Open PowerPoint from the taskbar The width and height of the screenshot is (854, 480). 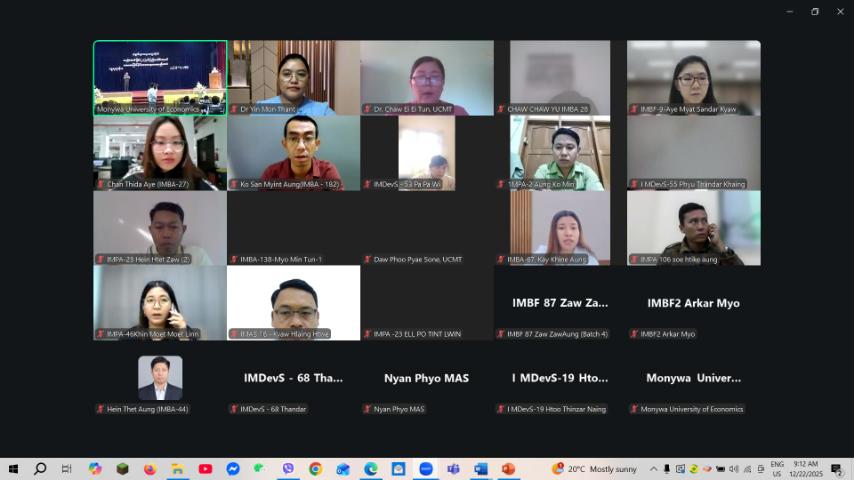point(508,469)
